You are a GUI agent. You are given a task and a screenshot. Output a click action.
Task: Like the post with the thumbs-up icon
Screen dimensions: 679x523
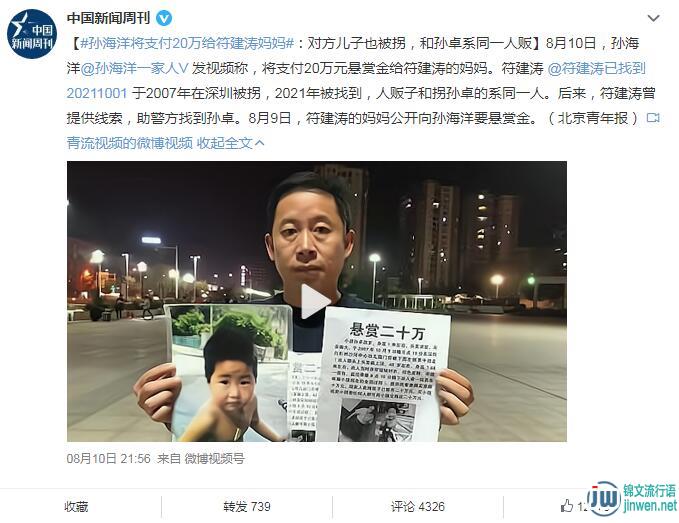click(x=567, y=506)
